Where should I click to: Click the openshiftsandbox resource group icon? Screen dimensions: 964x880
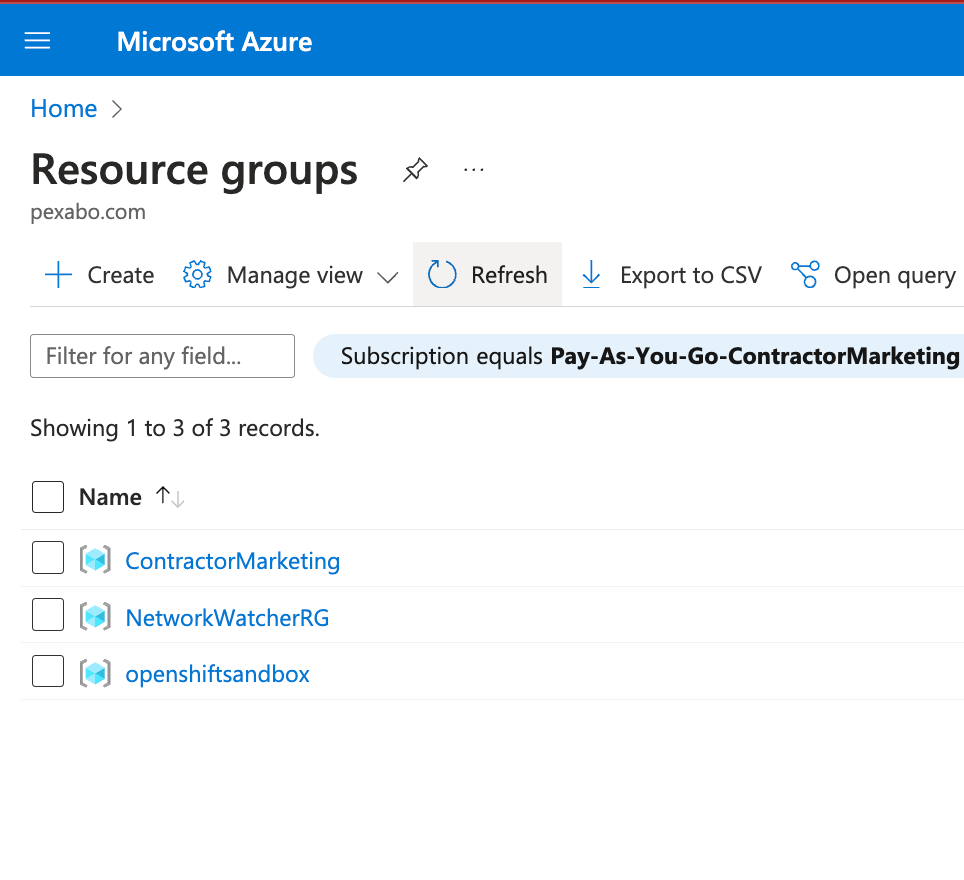95,673
